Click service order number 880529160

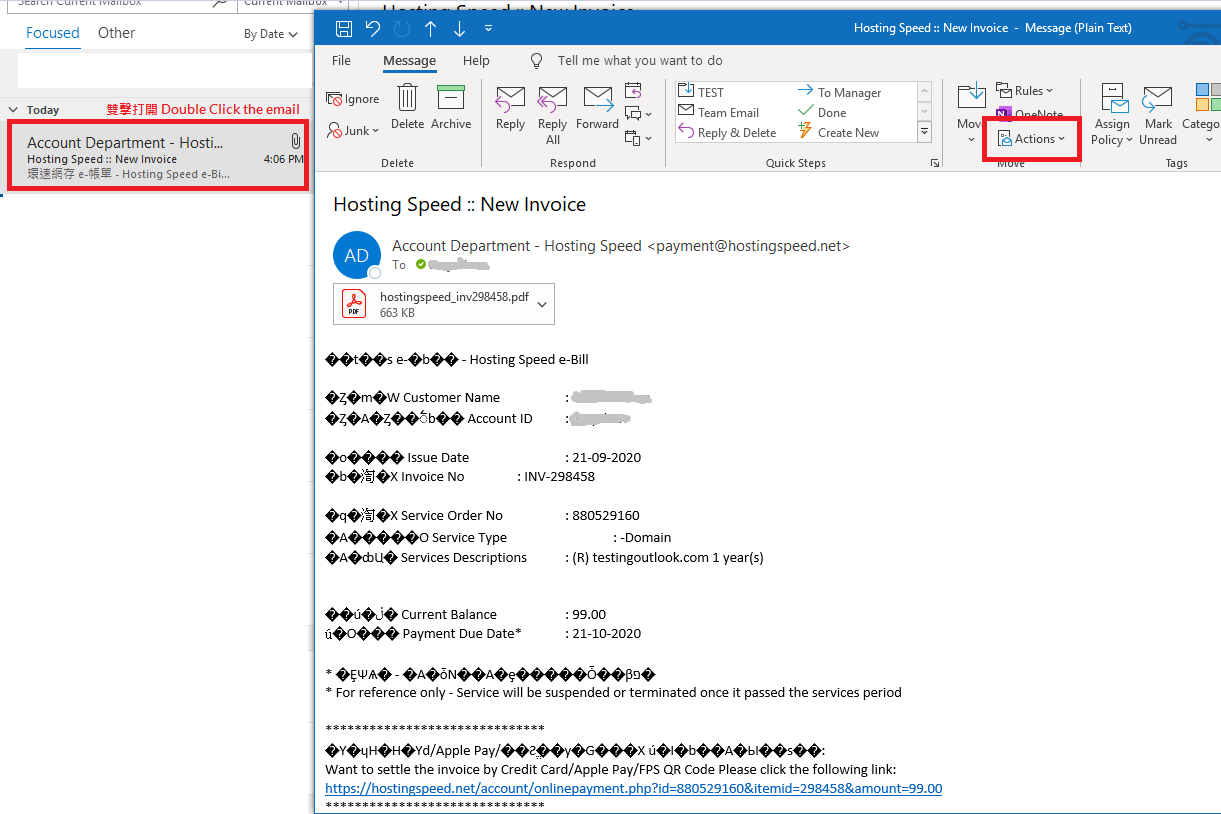click(x=606, y=515)
